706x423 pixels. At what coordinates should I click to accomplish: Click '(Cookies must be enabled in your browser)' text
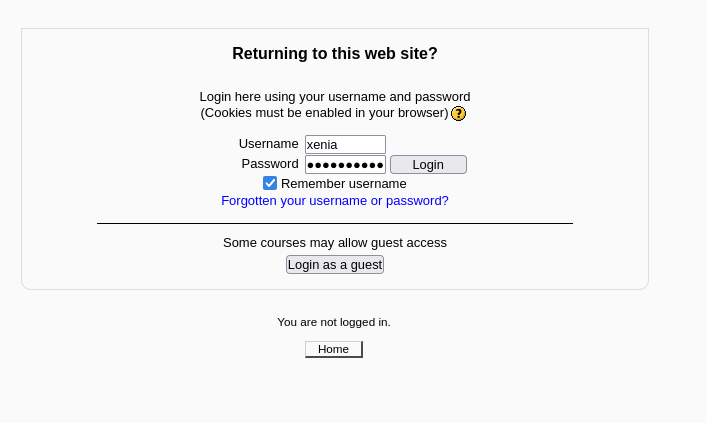(325, 113)
